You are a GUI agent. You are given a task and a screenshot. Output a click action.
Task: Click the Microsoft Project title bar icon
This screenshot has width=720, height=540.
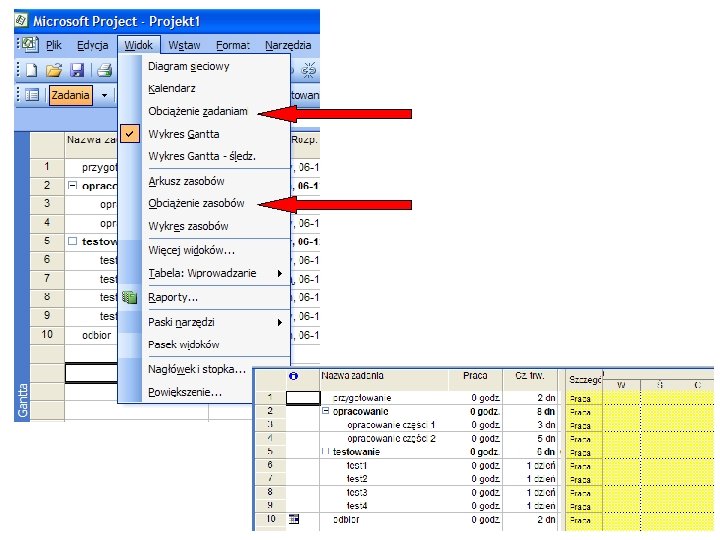21,20
